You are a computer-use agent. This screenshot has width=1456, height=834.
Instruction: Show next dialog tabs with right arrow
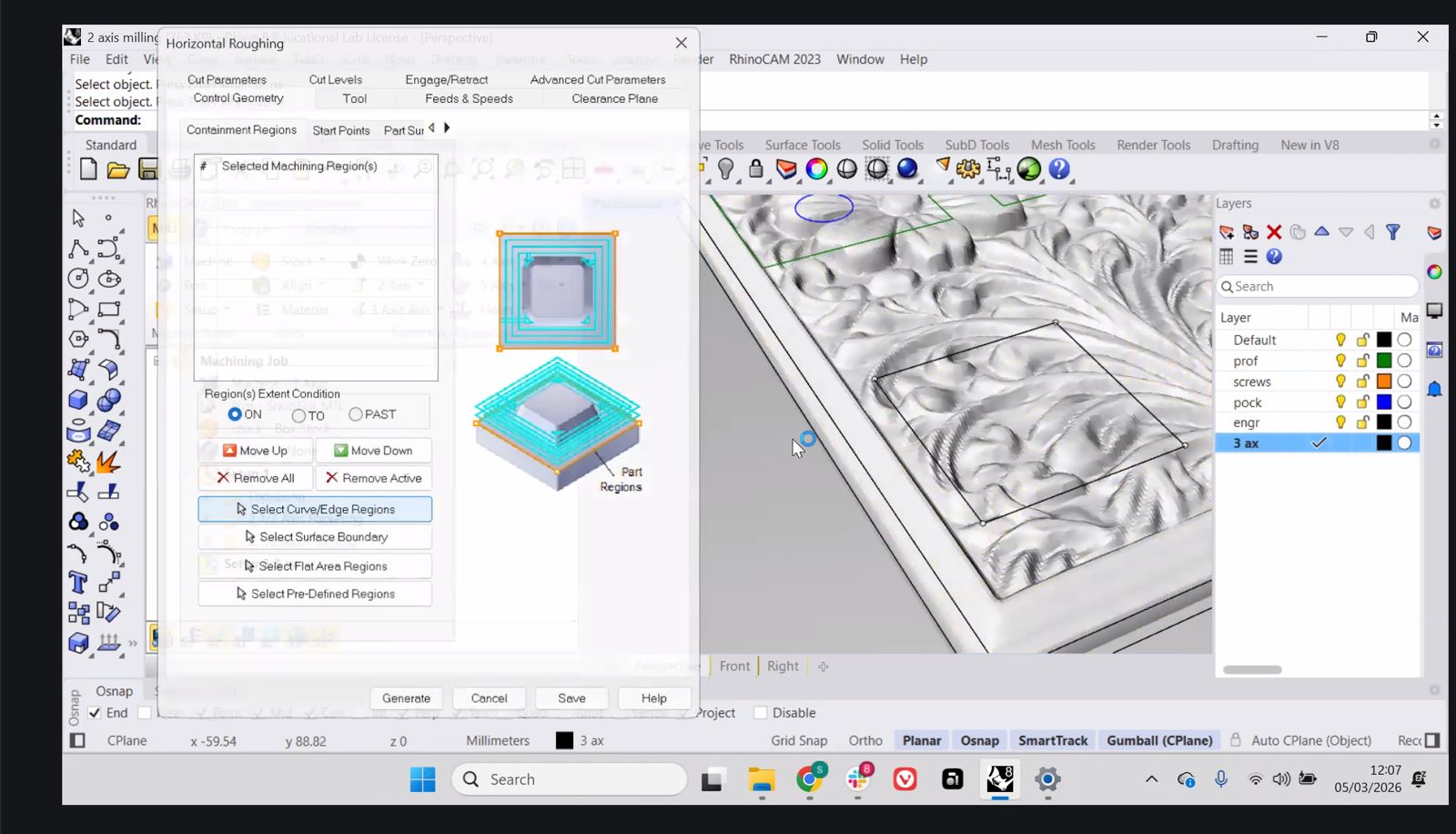click(x=447, y=128)
